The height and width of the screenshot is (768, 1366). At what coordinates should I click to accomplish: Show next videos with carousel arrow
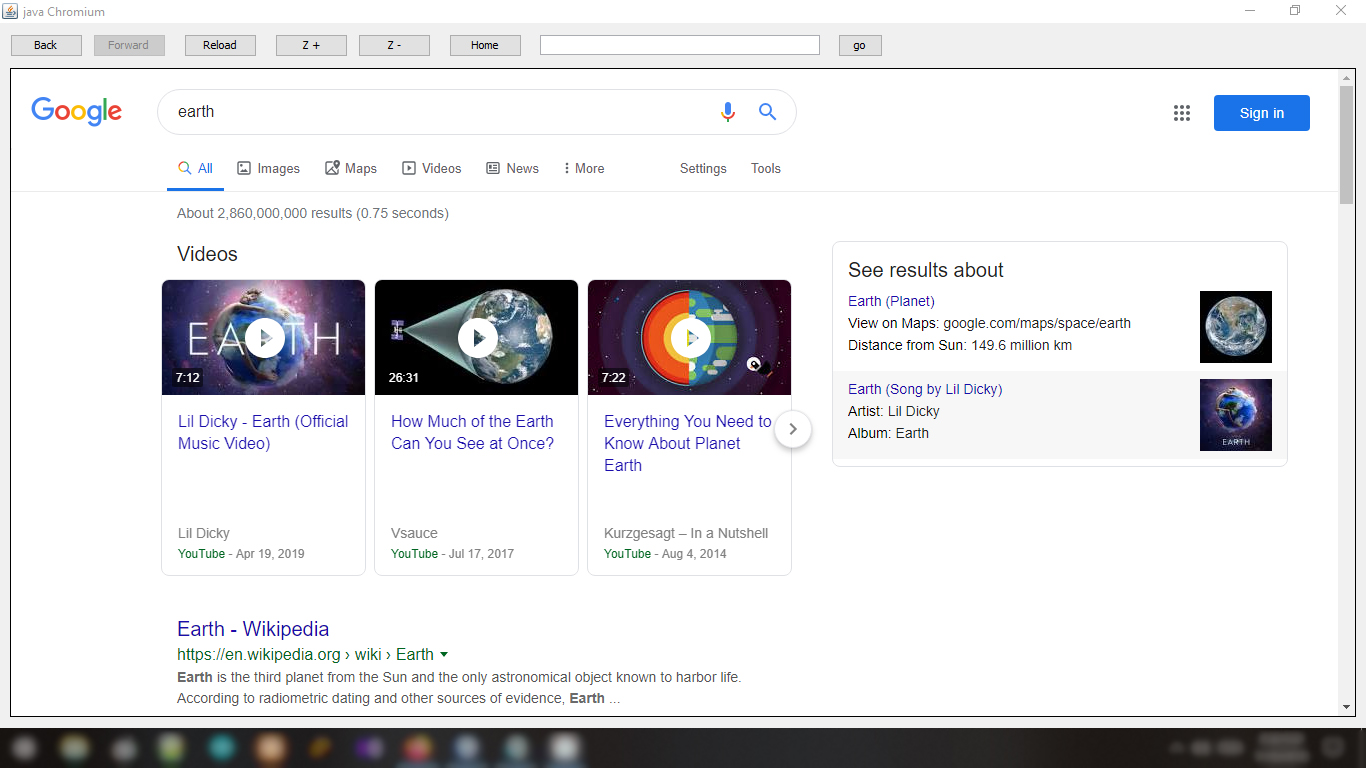pos(793,429)
